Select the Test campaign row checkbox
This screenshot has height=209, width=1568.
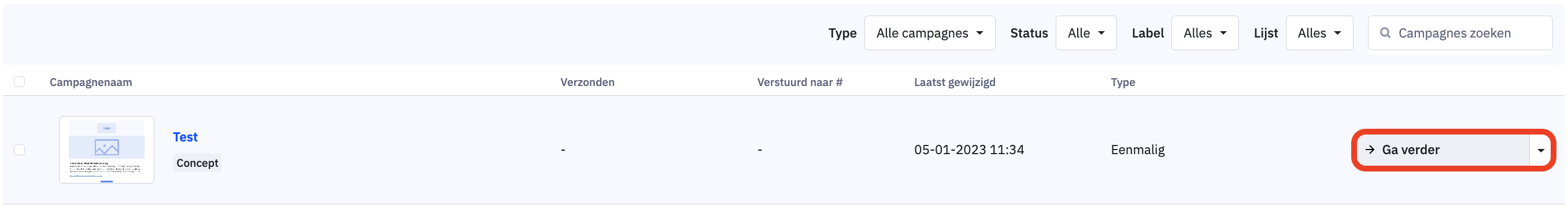[20, 150]
